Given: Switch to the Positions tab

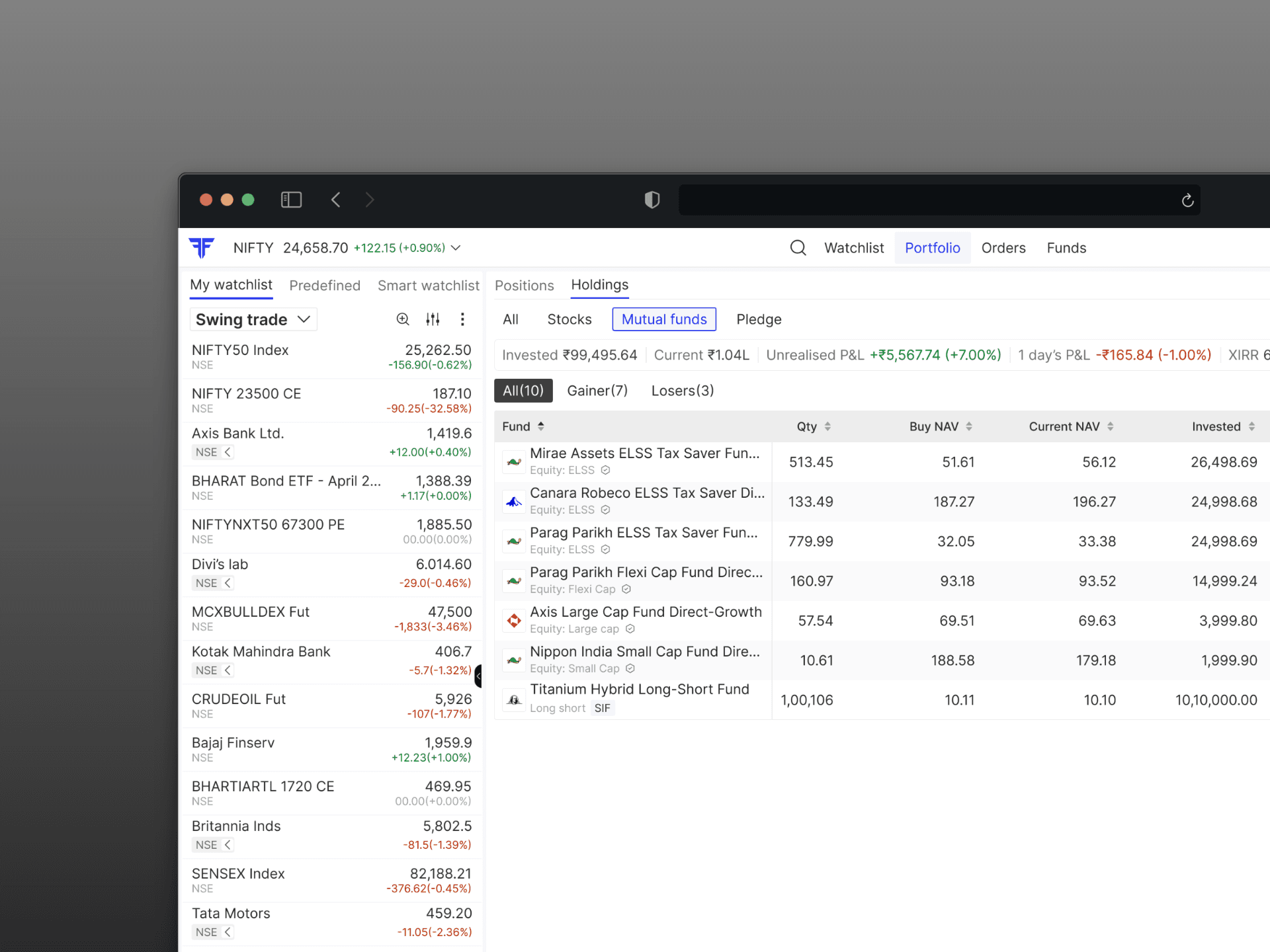Looking at the screenshot, I should coord(524,286).
